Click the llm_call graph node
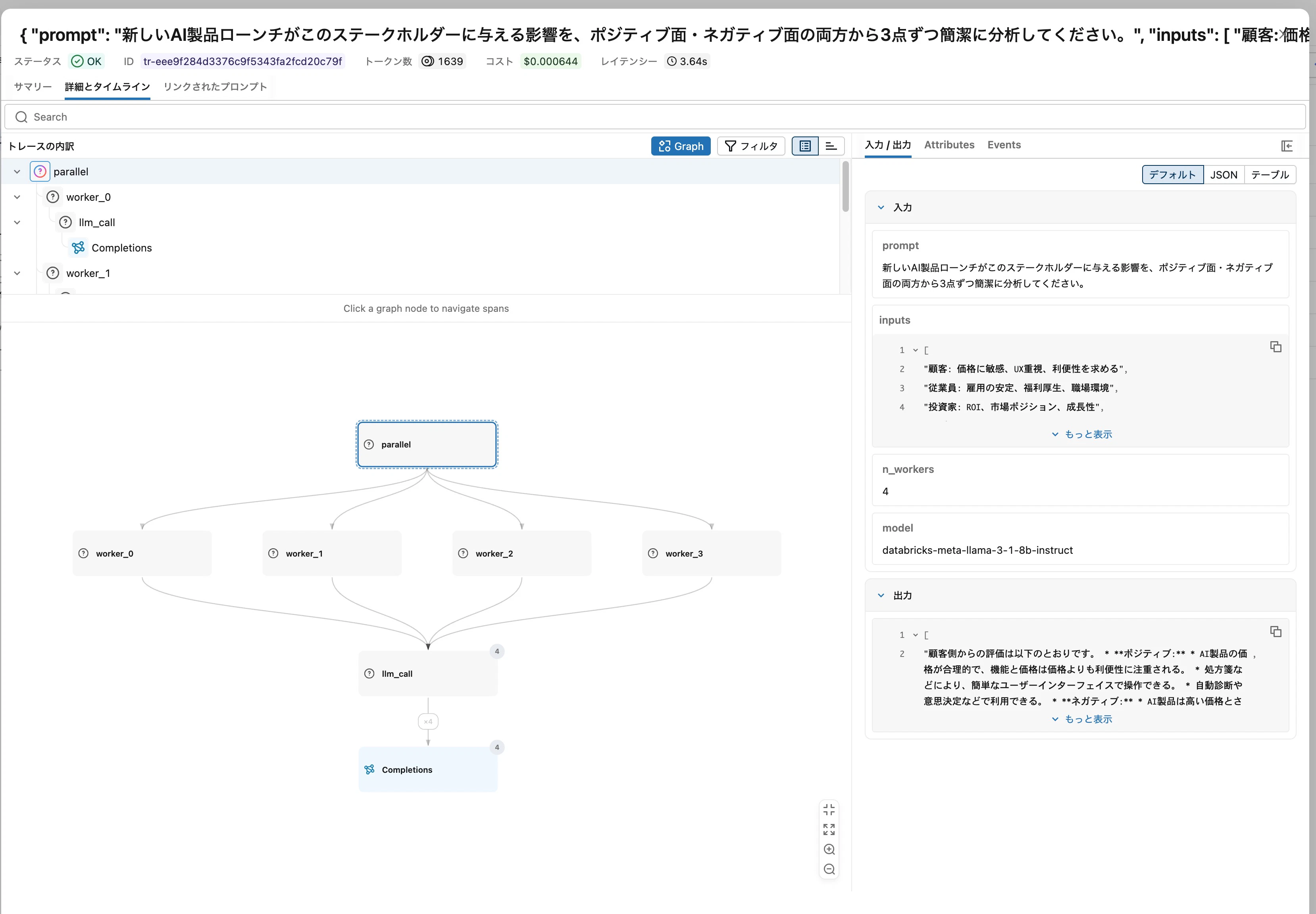 (428, 674)
